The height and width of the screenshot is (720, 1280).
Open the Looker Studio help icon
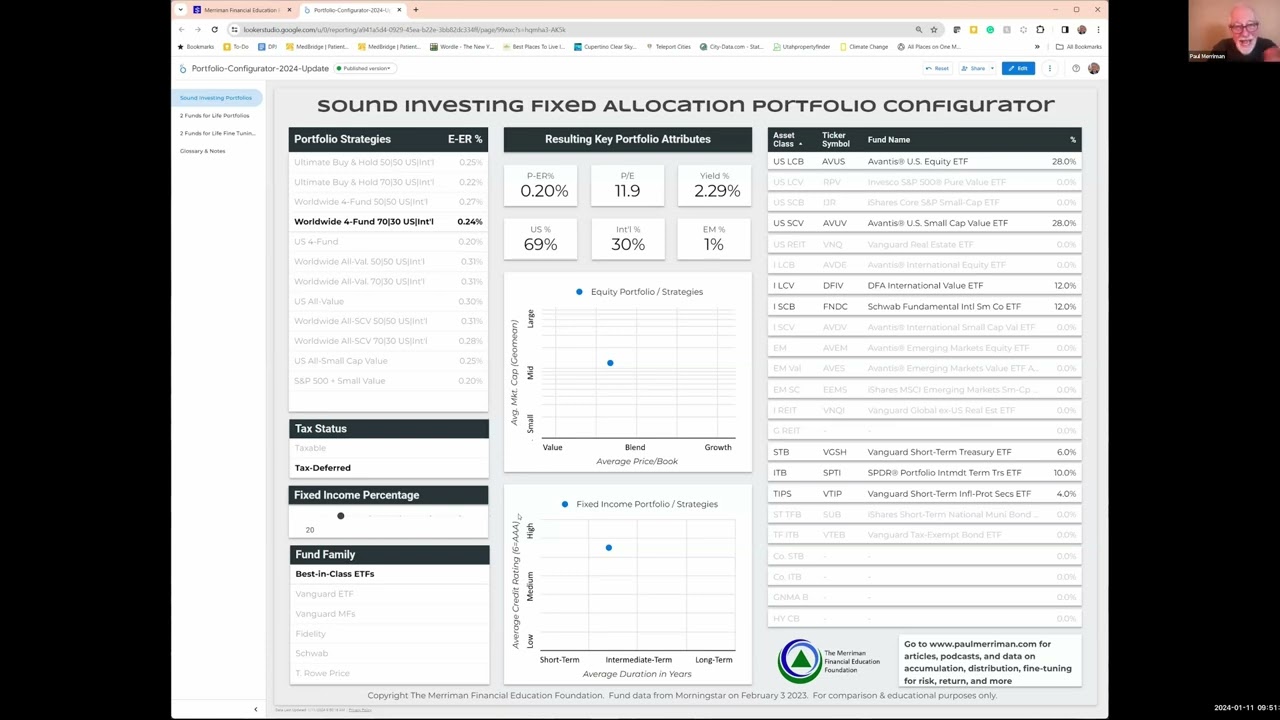coord(1076,69)
